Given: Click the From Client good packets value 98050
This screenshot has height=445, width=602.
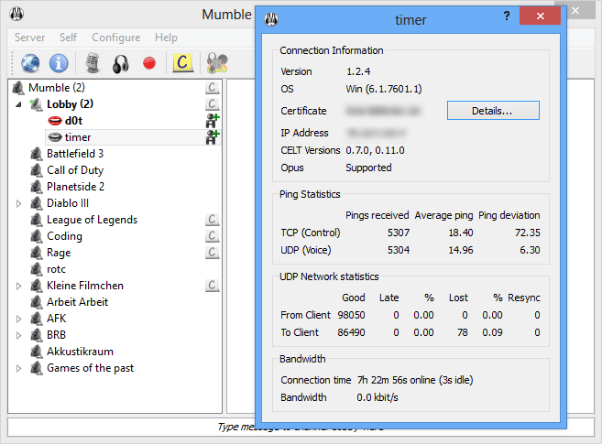Looking at the screenshot, I should pos(351,315).
